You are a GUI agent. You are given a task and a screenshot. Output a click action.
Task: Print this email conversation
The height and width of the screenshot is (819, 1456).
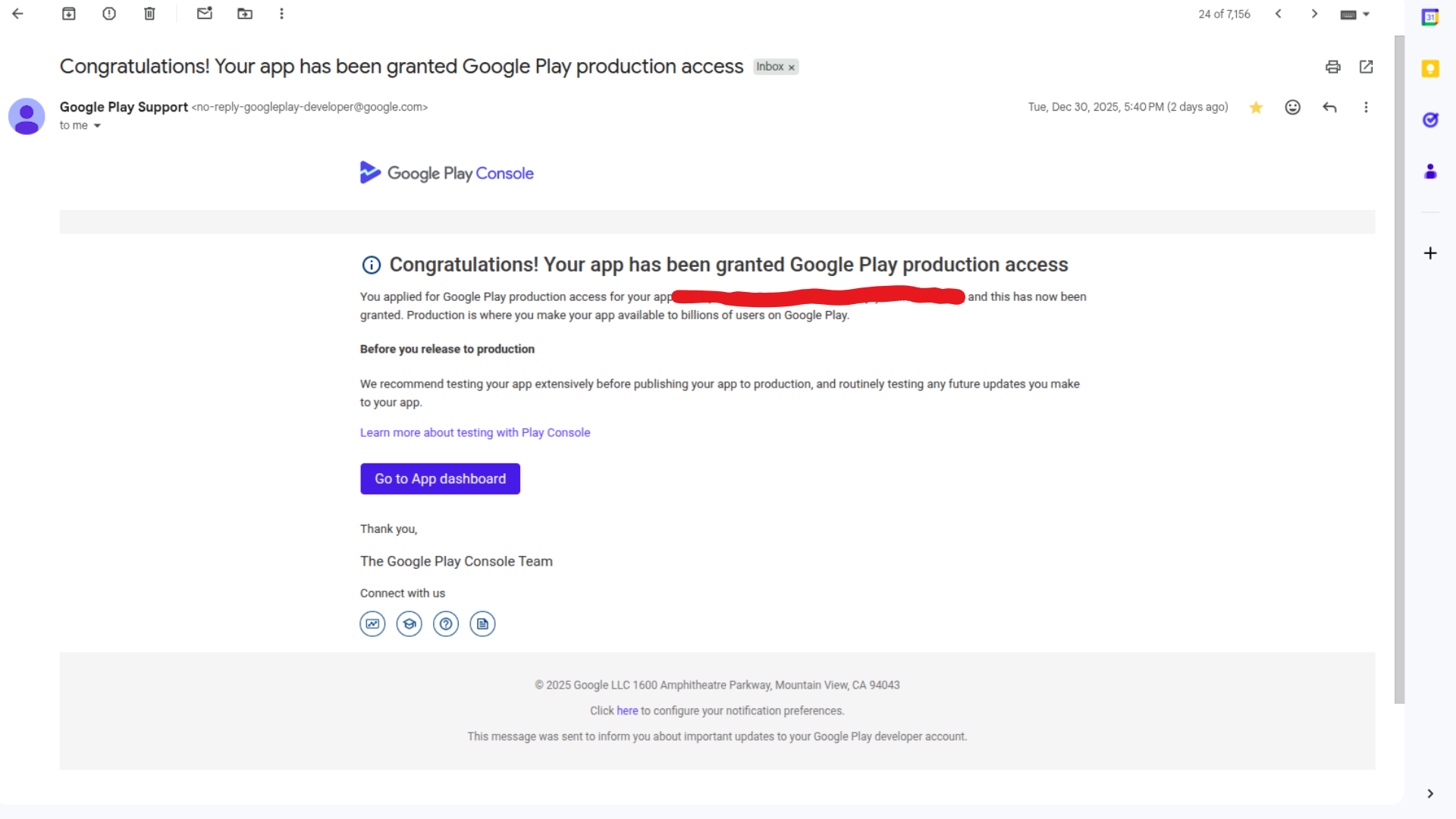point(1332,67)
